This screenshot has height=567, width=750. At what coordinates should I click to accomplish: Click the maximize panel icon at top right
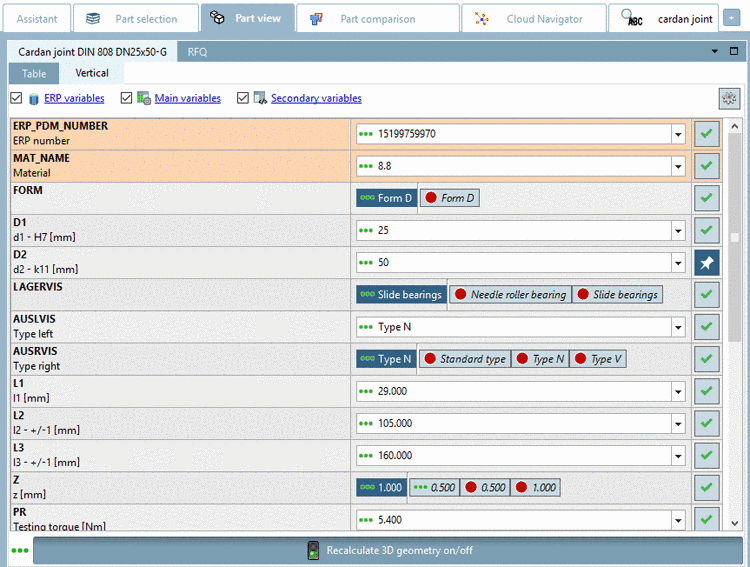(x=733, y=51)
